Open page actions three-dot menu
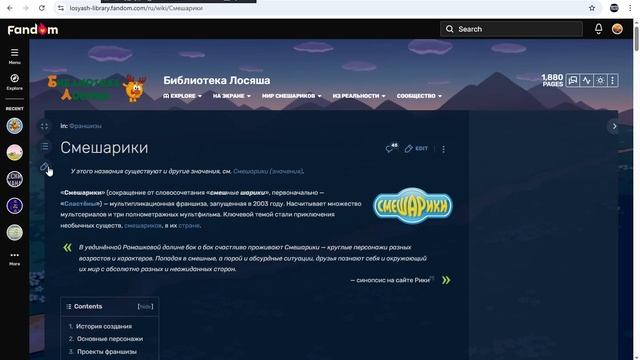 click(x=444, y=149)
